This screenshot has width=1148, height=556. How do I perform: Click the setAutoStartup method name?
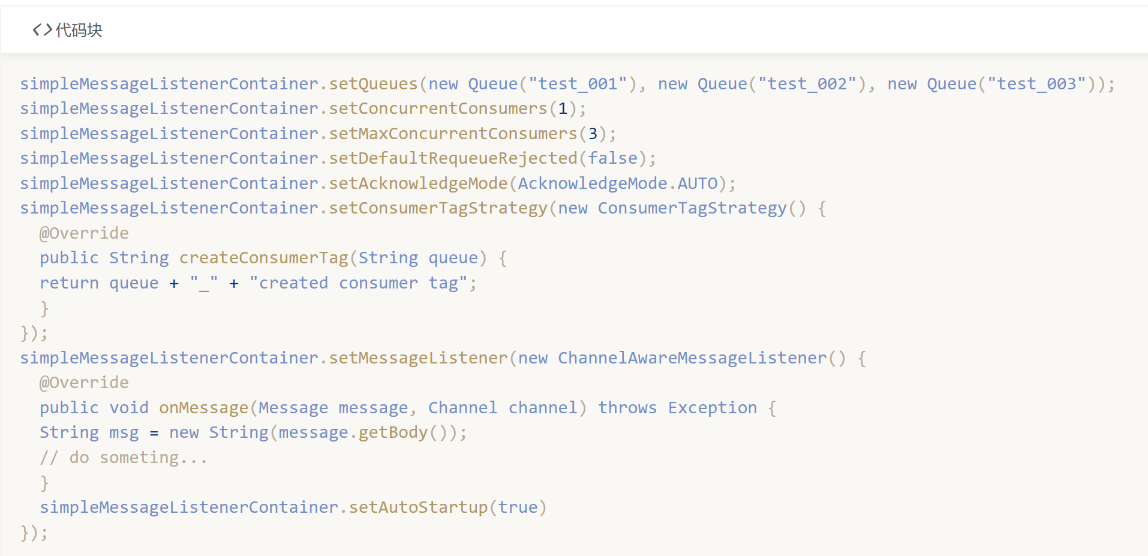pyautogui.click(x=418, y=508)
